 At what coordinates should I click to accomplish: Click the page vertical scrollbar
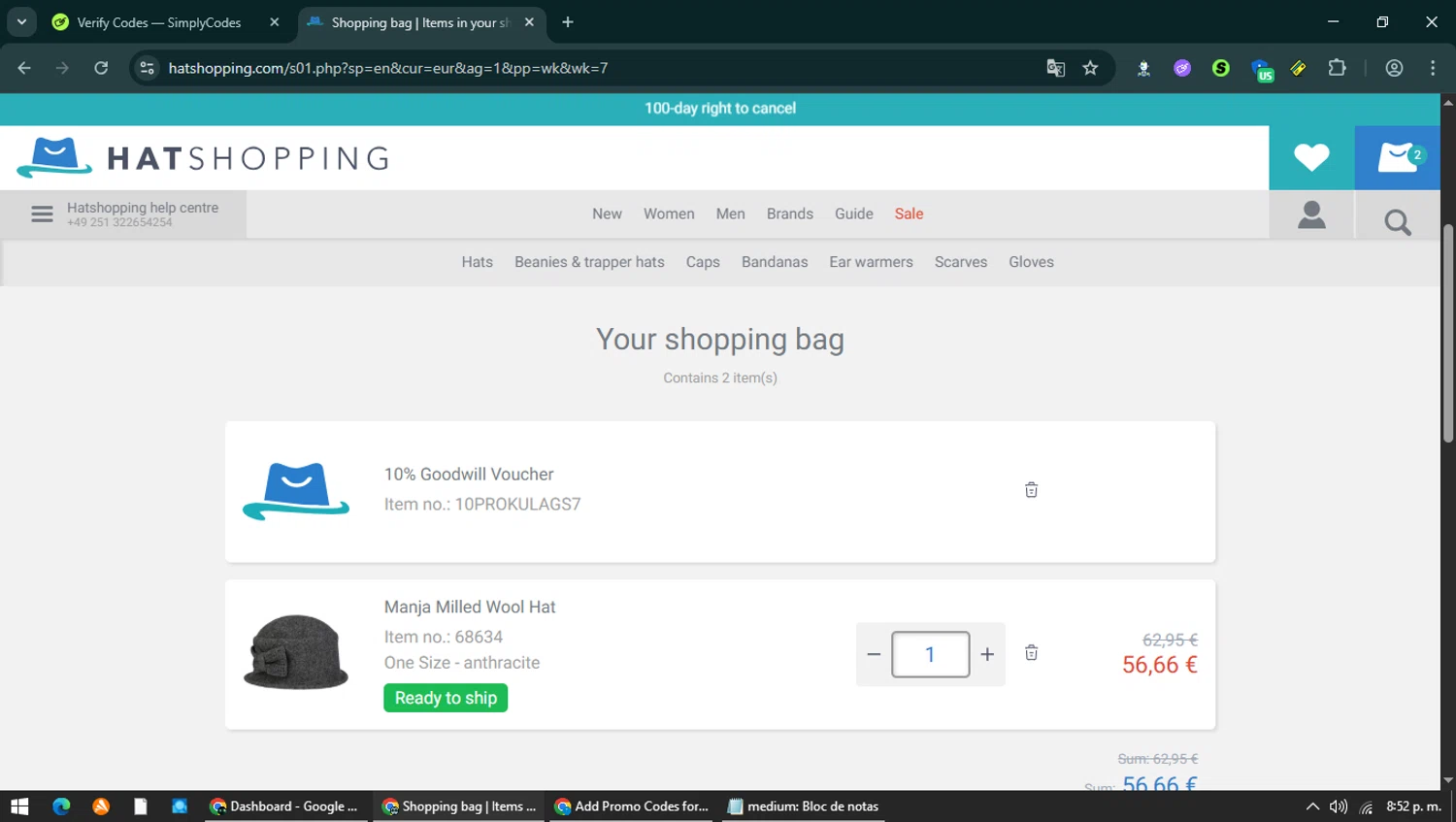(x=1448, y=333)
